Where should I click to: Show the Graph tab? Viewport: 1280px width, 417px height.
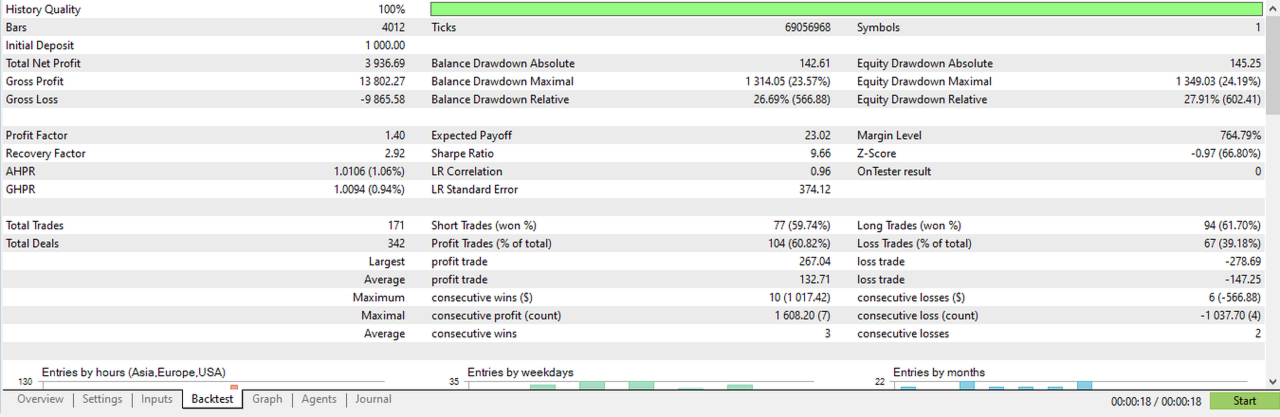(x=267, y=400)
